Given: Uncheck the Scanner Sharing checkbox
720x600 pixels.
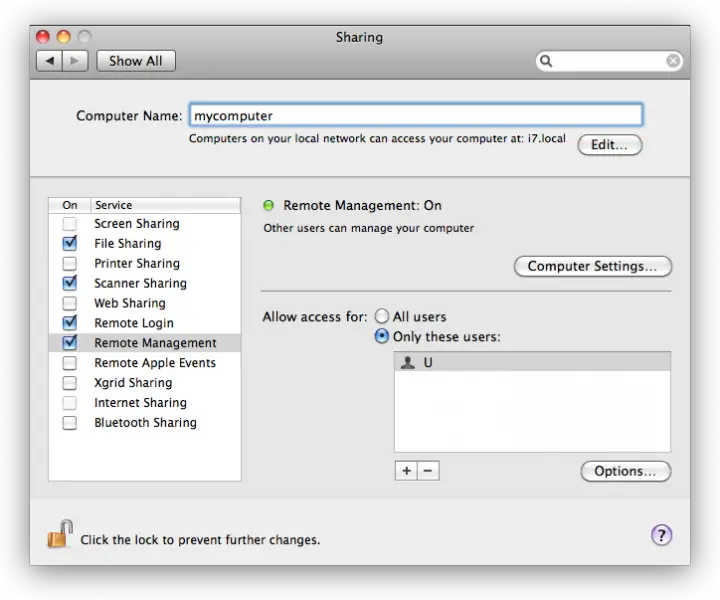Looking at the screenshot, I should (70, 283).
